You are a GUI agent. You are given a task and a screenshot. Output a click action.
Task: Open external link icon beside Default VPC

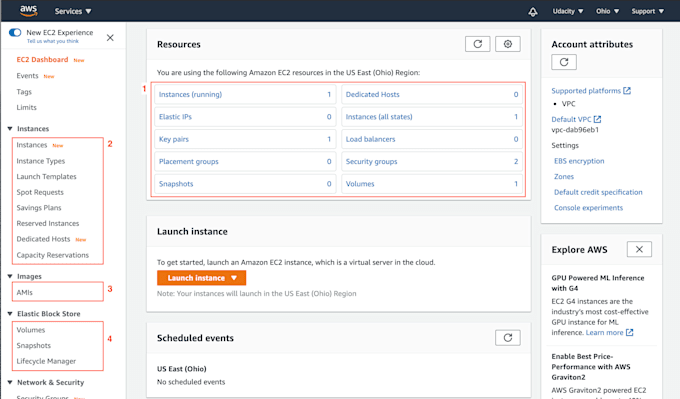598,119
